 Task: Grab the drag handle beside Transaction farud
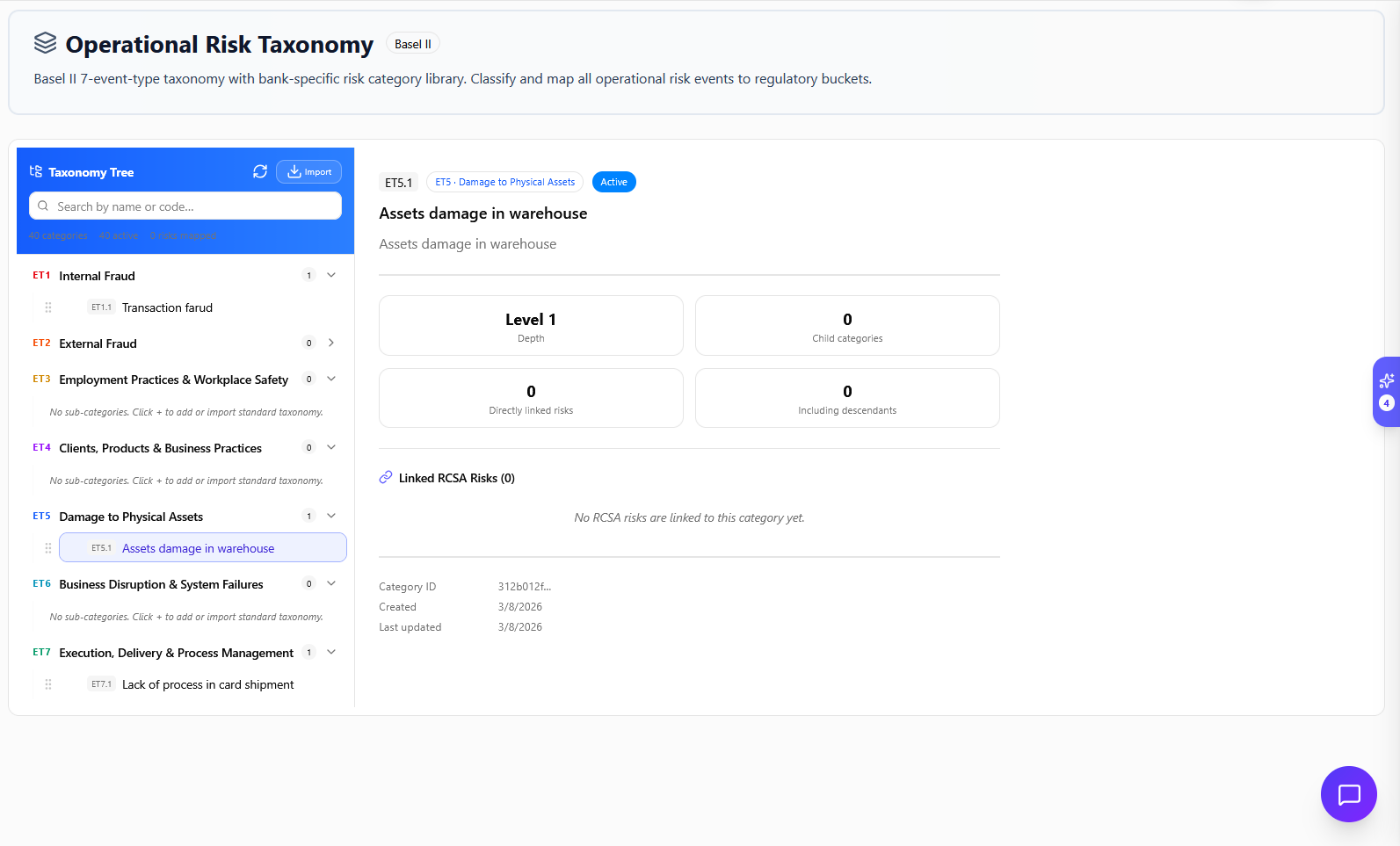(x=48, y=307)
